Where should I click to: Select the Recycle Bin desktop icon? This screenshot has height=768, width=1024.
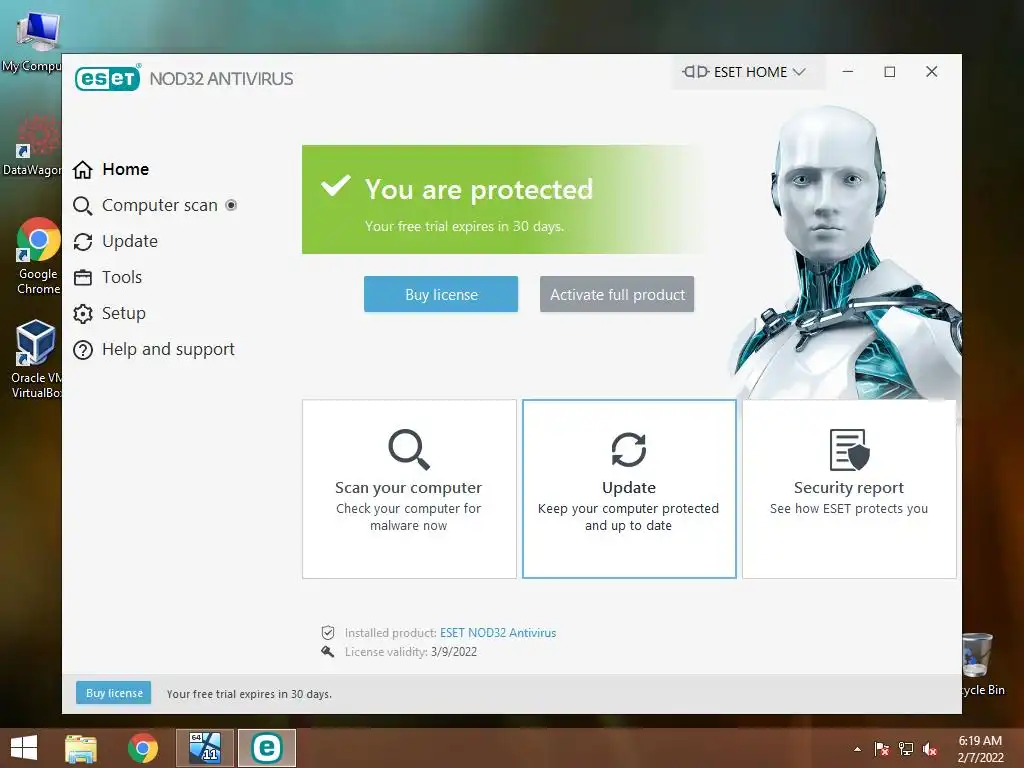(x=984, y=664)
